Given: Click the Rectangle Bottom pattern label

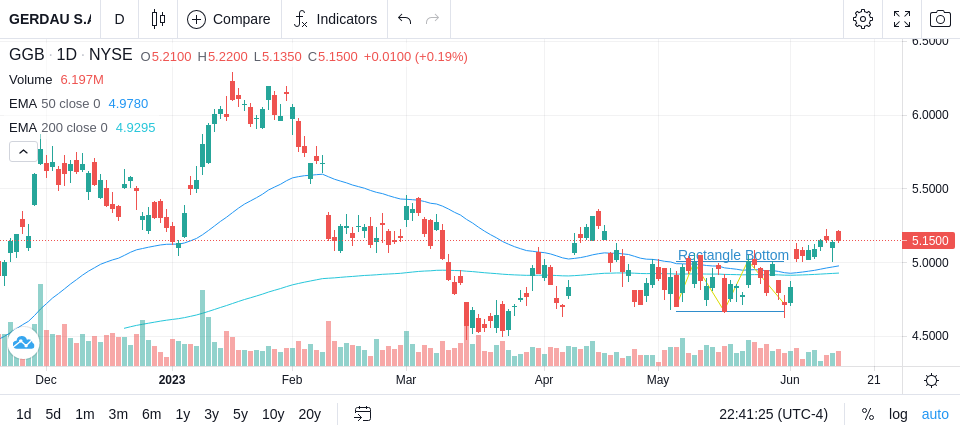Looking at the screenshot, I should [733, 255].
